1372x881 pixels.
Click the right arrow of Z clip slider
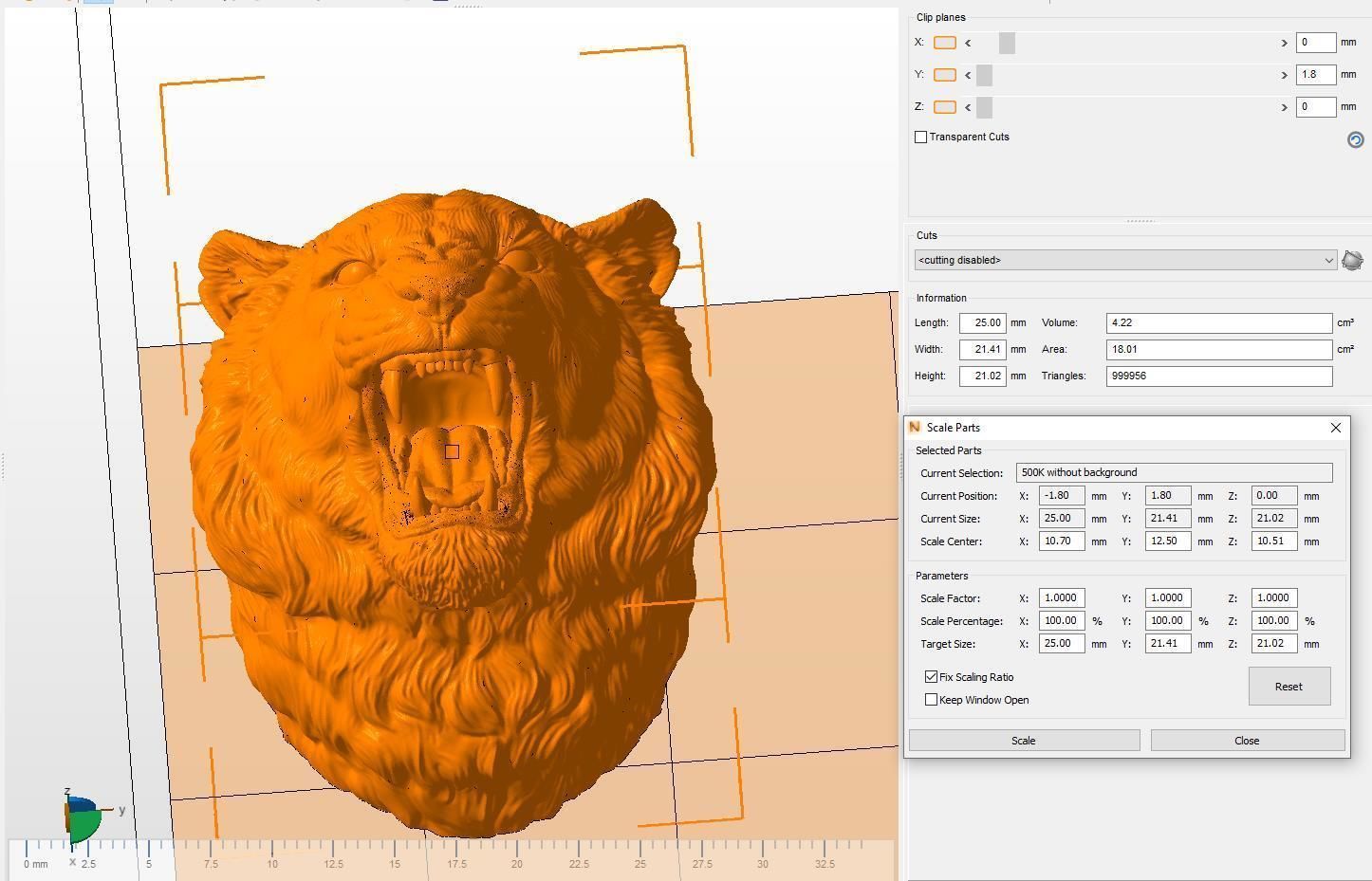(1284, 107)
